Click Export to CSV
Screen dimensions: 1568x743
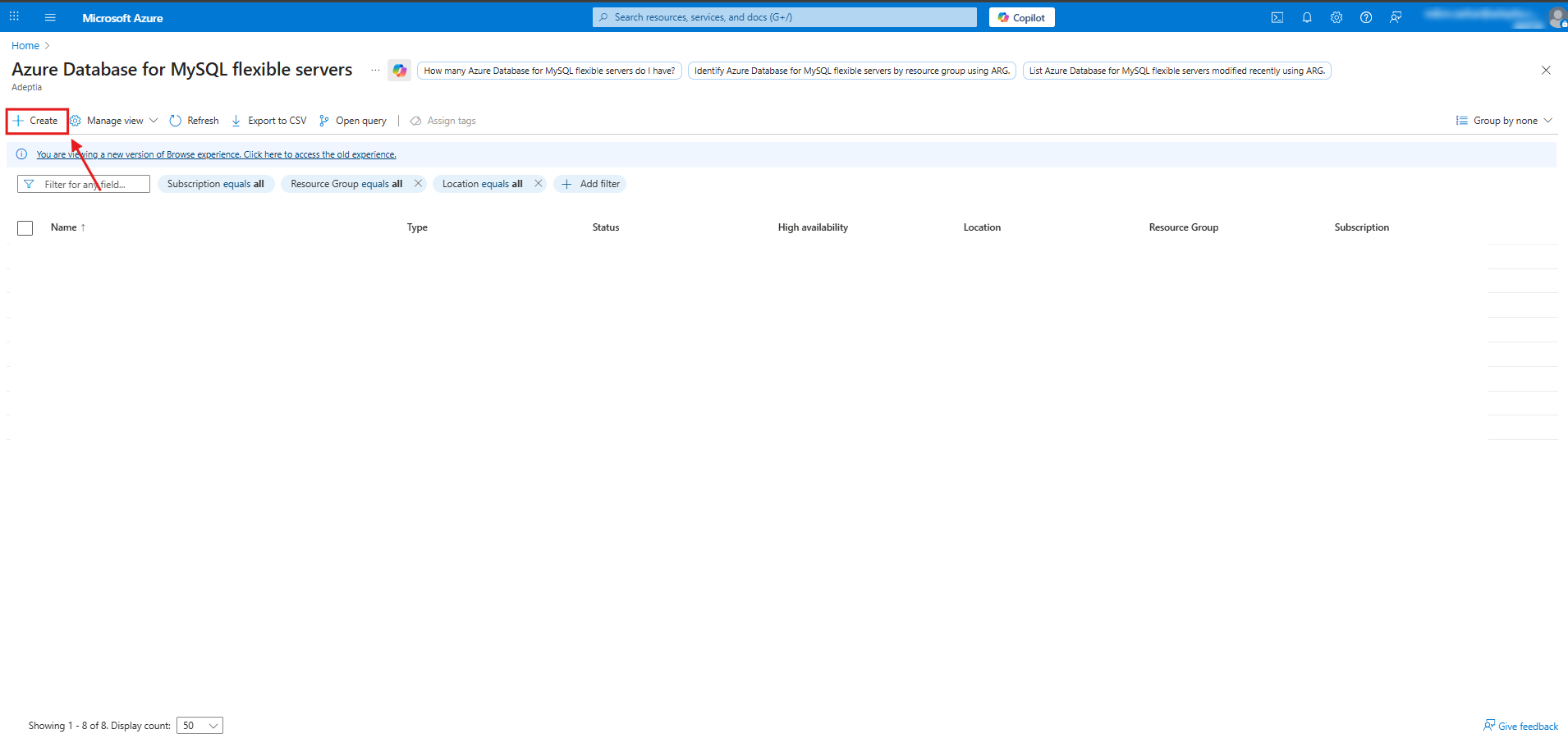(x=269, y=121)
